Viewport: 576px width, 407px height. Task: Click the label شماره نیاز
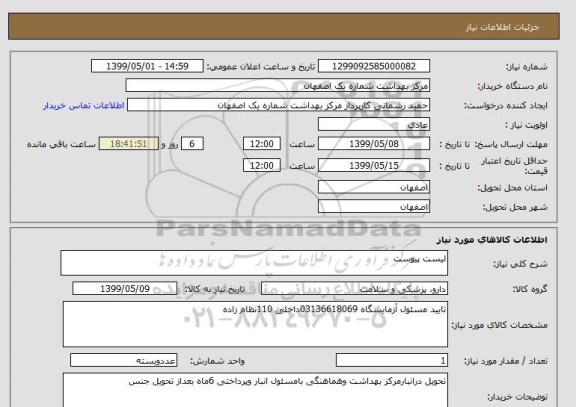(527, 67)
